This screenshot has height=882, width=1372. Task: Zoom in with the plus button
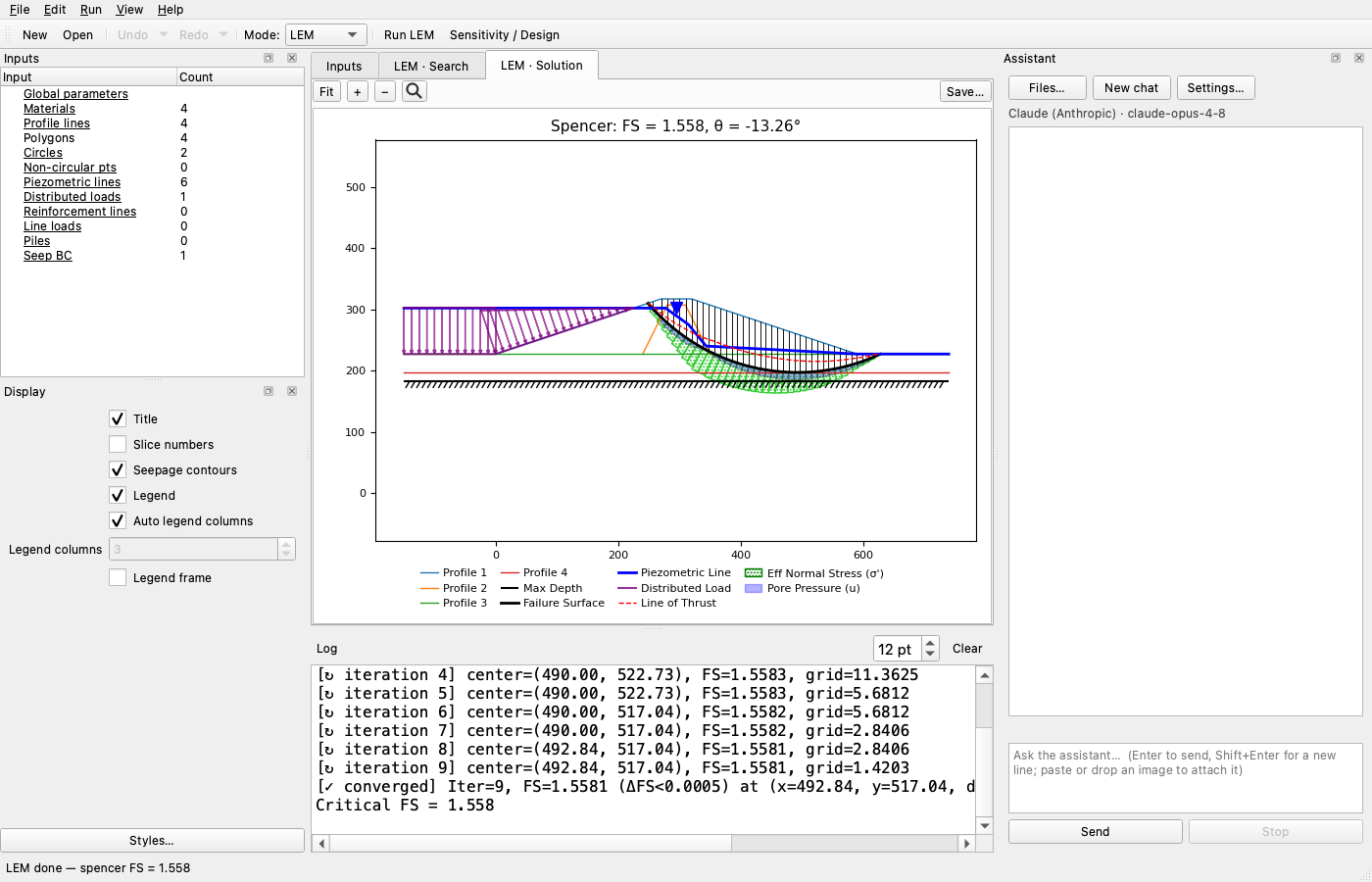point(358,91)
